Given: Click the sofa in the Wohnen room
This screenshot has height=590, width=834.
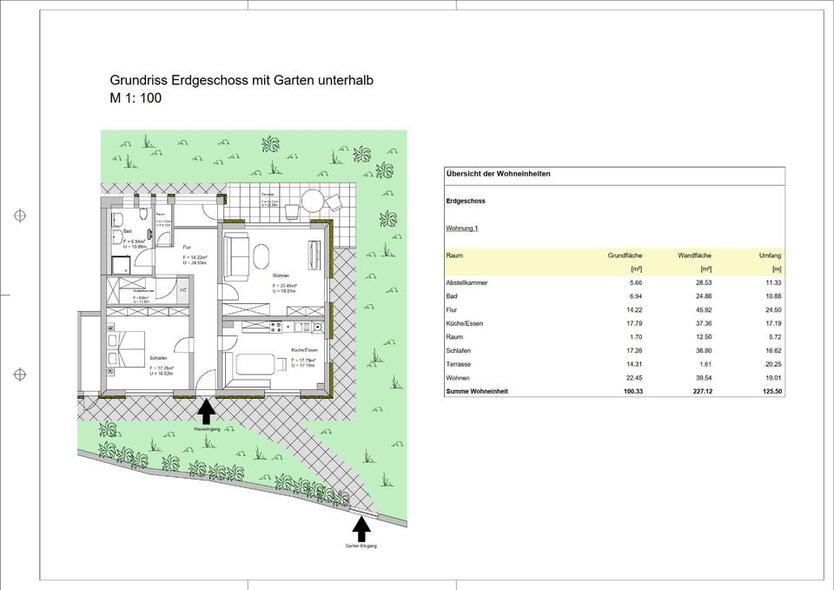Looking at the screenshot, I should pyautogui.click(x=237, y=258).
